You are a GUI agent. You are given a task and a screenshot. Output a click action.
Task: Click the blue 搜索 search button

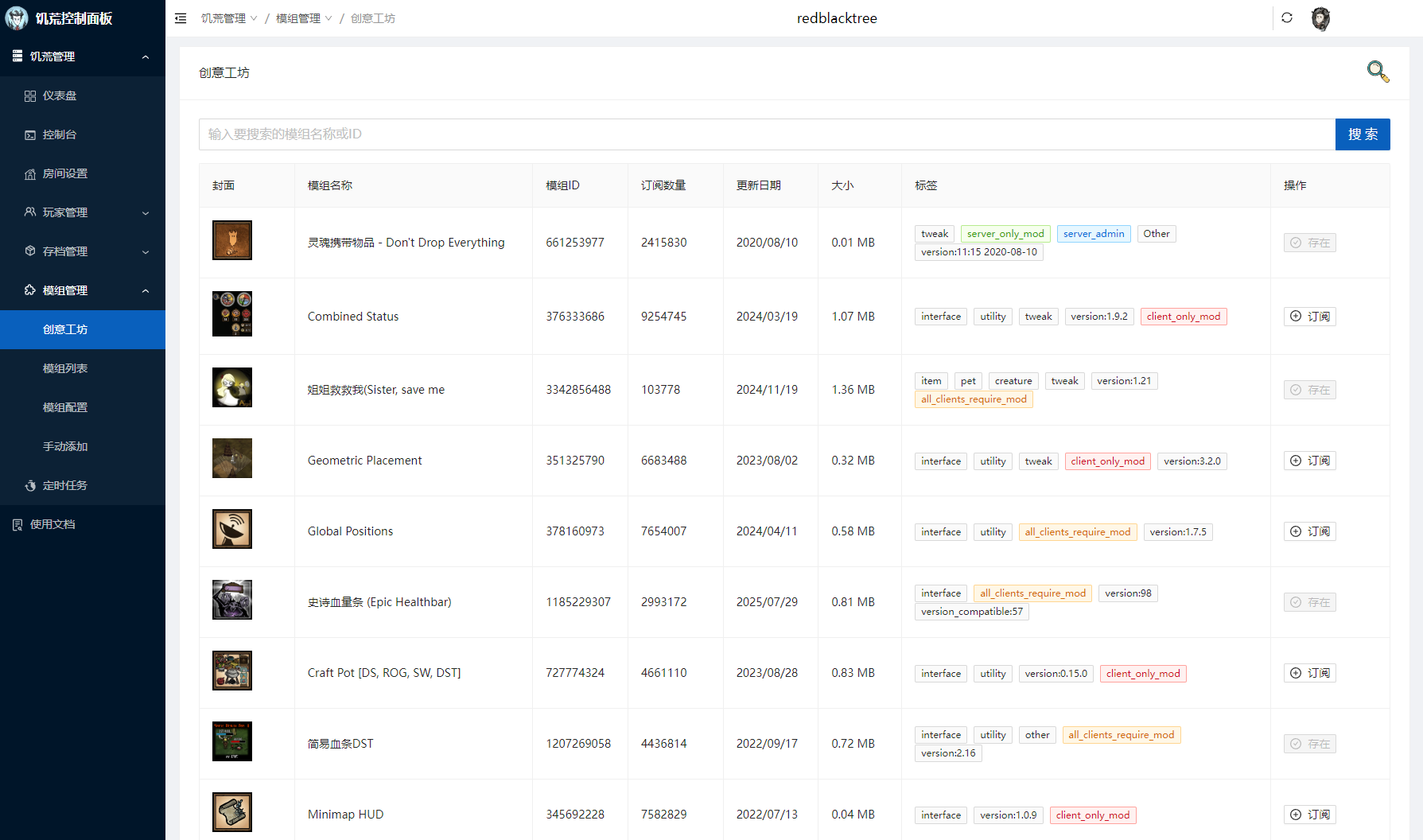(1362, 134)
